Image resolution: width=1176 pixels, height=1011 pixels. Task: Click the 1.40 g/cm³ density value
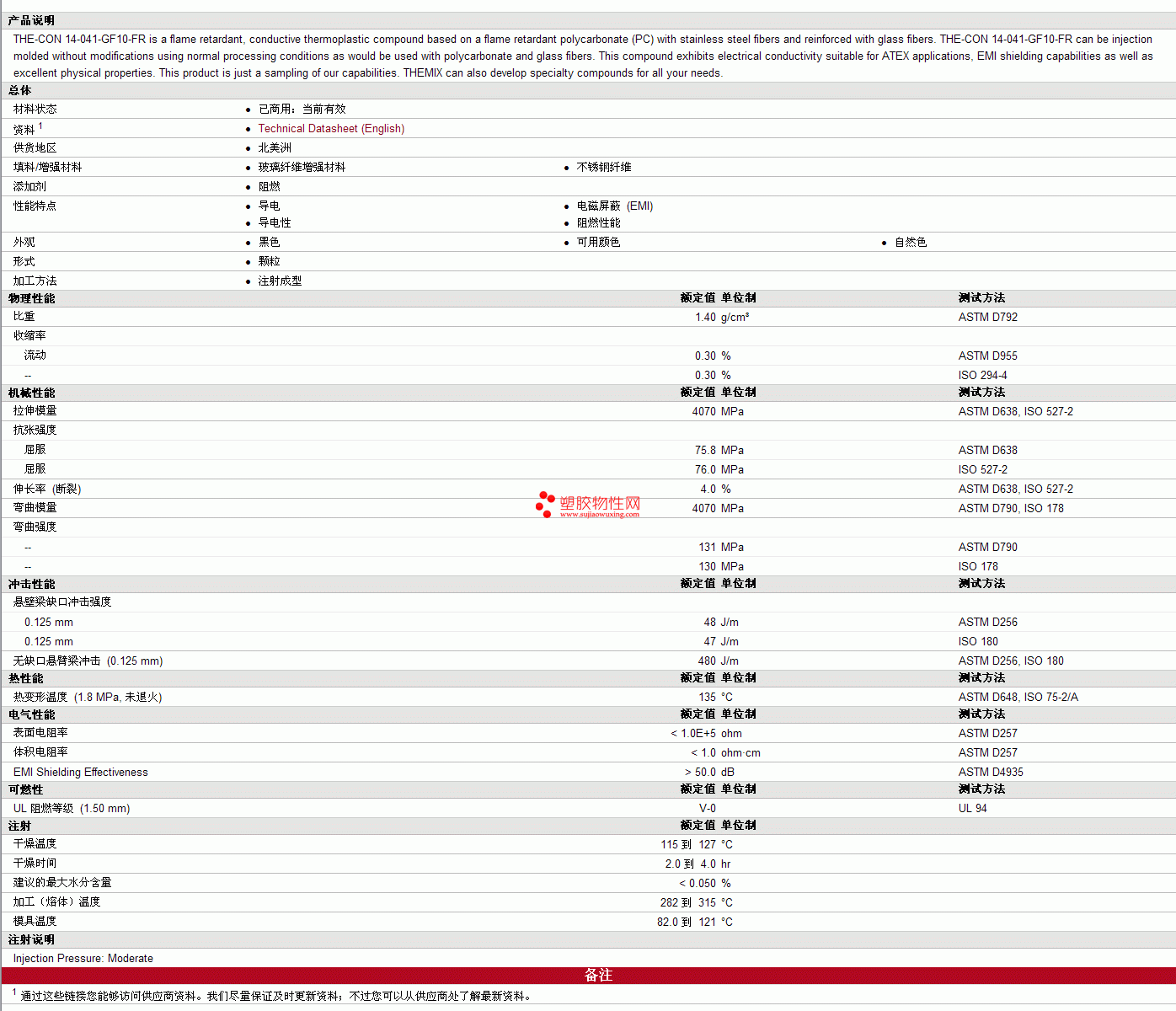[722, 318]
